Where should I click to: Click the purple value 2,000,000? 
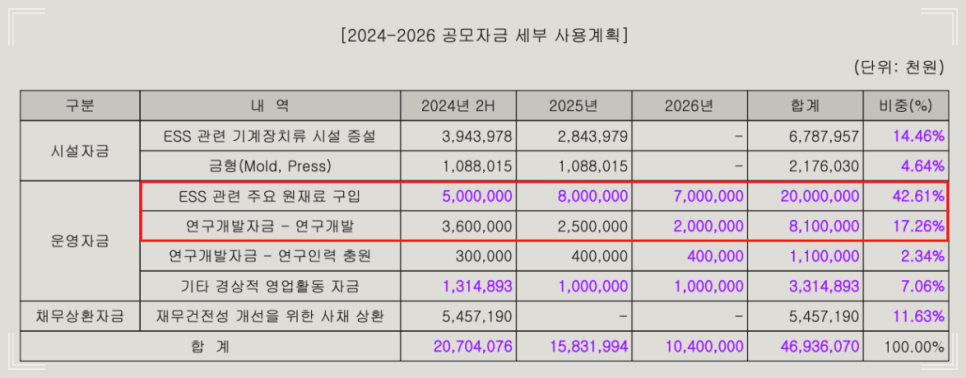[x=707, y=227]
